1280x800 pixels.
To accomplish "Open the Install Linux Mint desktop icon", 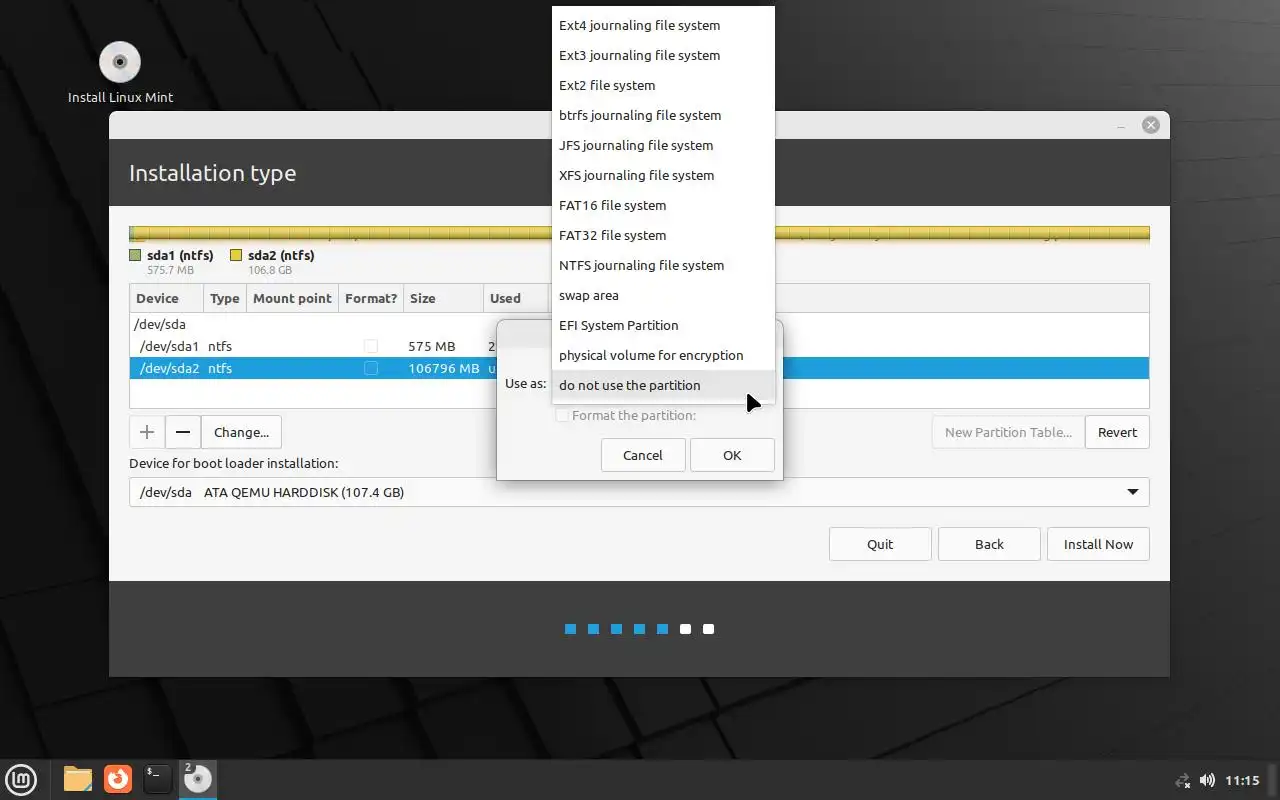I will point(120,72).
